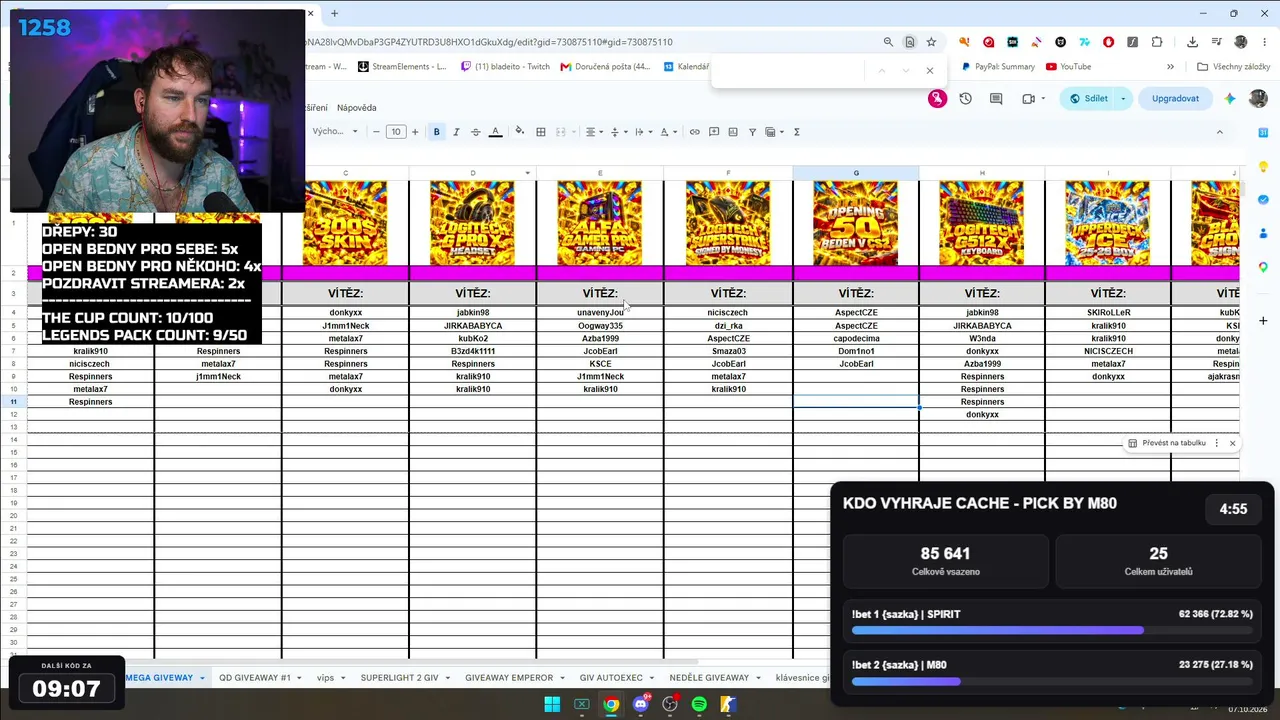Open the cell borders tool
Viewport: 1280px width, 720px height.
[x=541, y=132]
